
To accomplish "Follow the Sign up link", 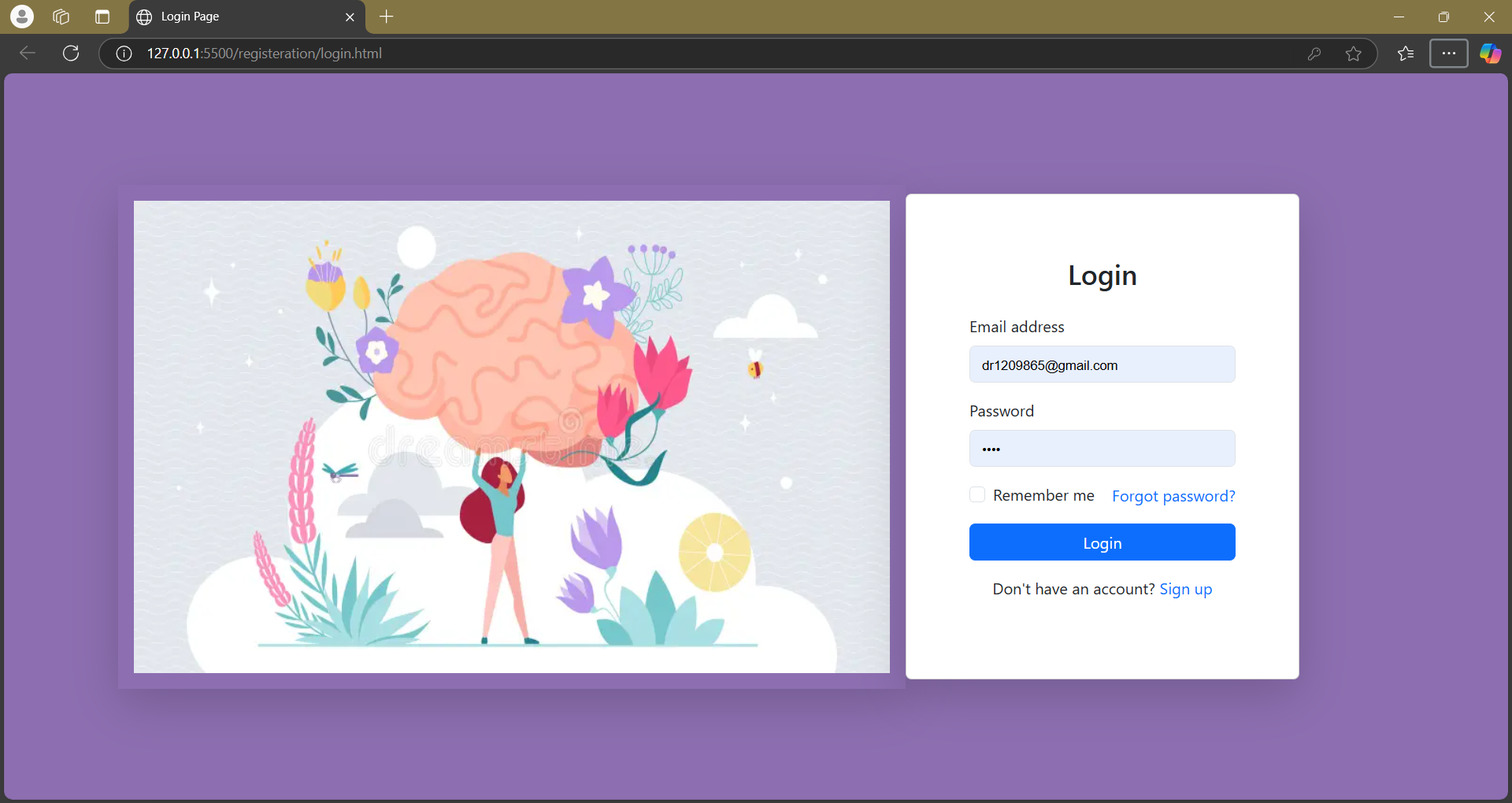I will [1185, 589].
